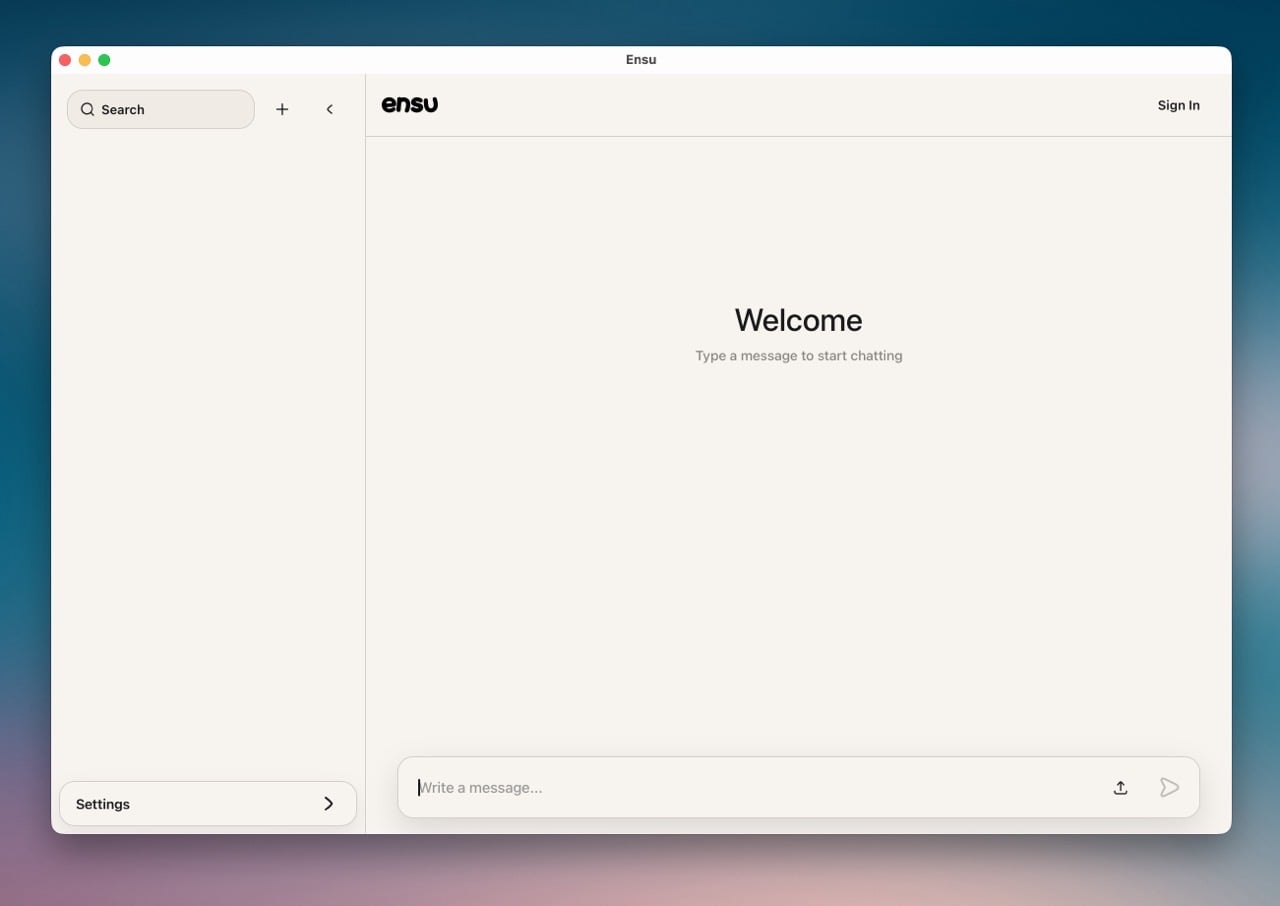Click the Welcome heading
Image resolution: width=1280 pixels, height=906 pixels.
[798, 320]
